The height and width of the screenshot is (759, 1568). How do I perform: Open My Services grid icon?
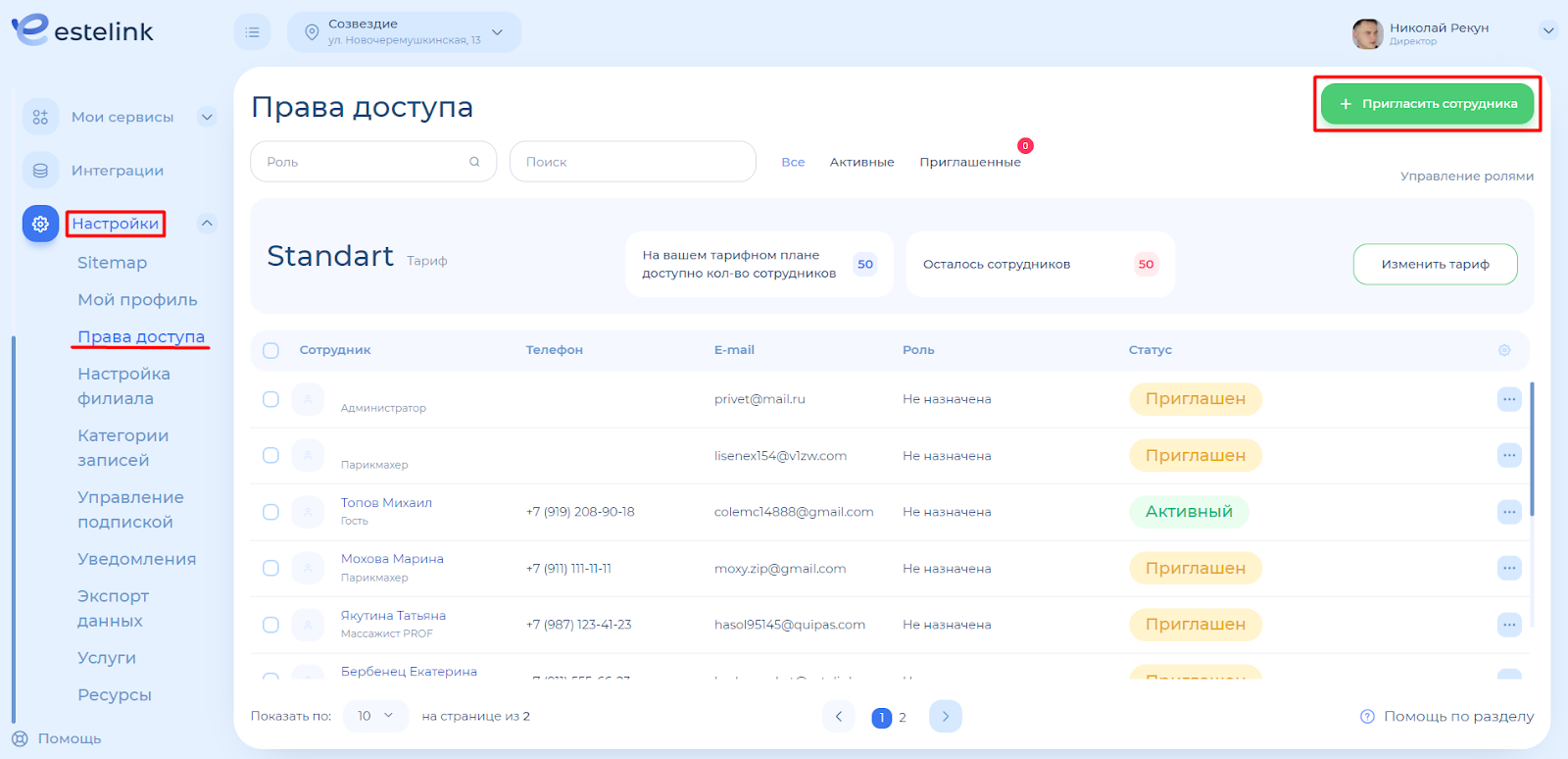(40, 117)
